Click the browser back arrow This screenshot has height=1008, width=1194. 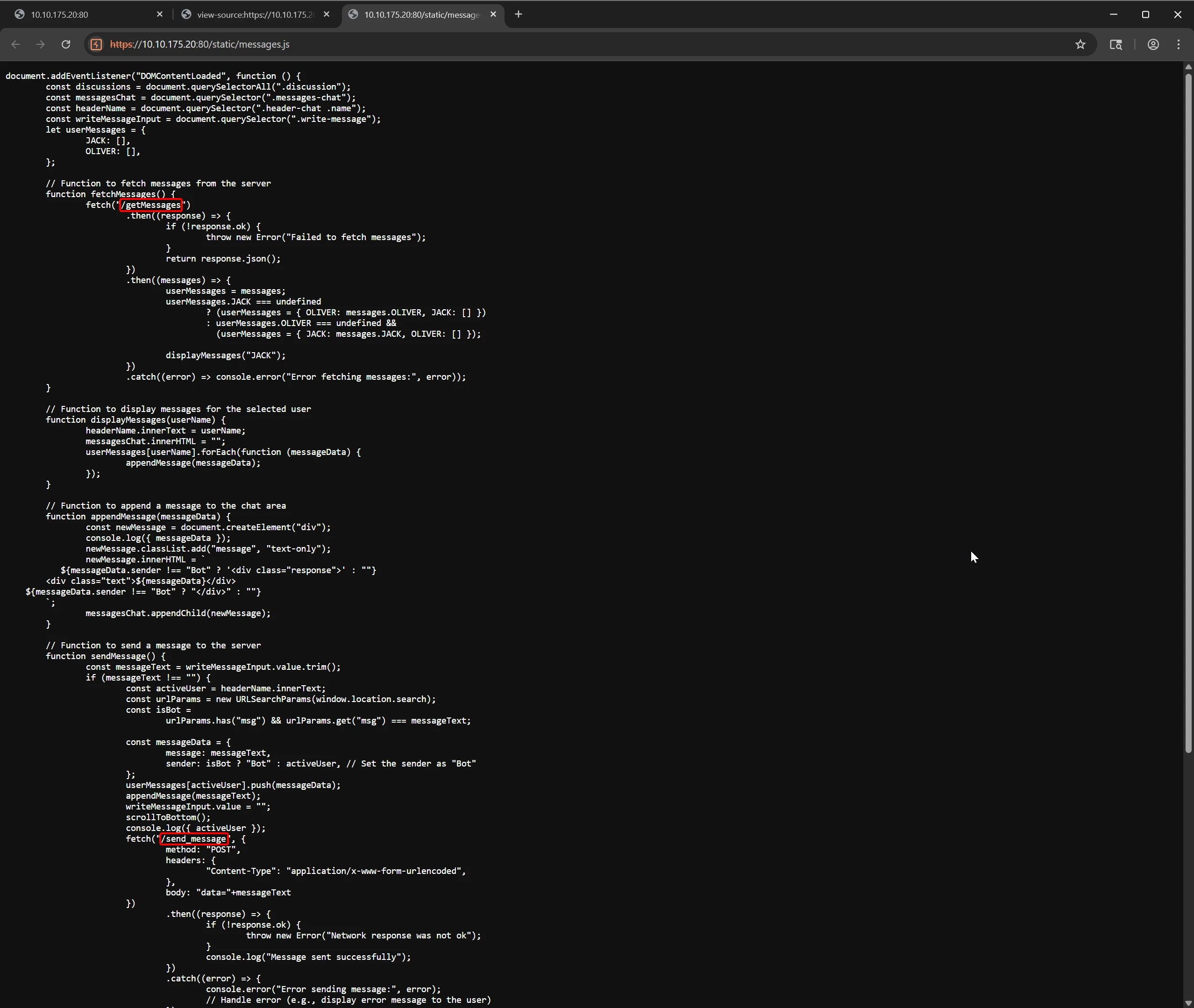click(x=15, y=44)
